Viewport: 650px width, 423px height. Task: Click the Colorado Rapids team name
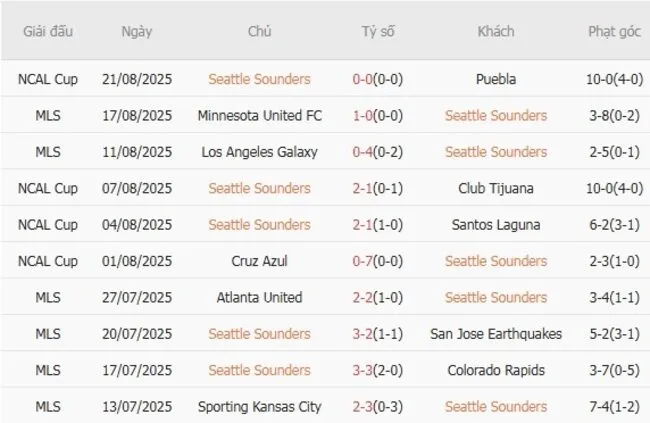(x=496, y=370)
